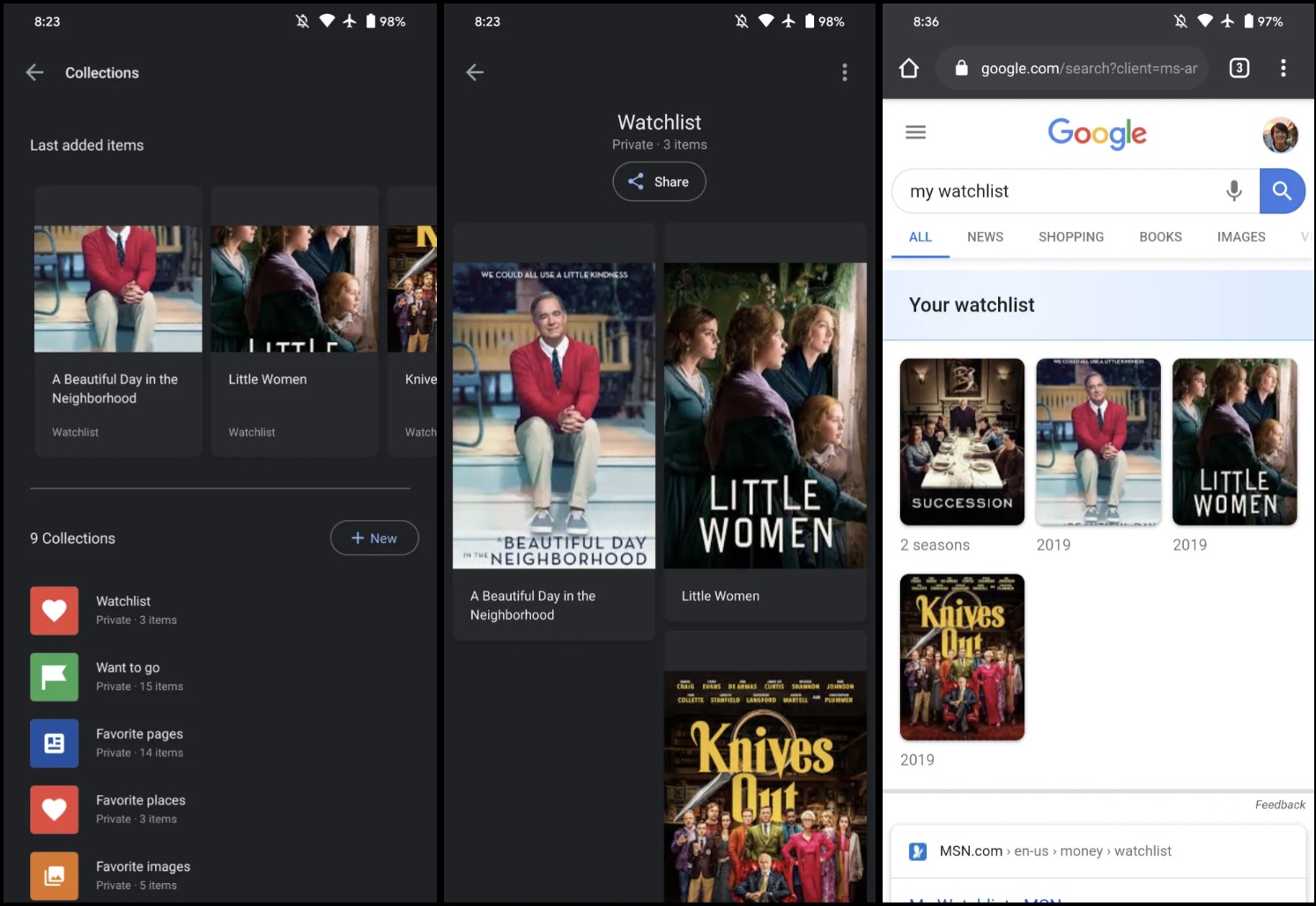
Task: Open Beautiful Day card in Last added items
Action: coord(118,321)
